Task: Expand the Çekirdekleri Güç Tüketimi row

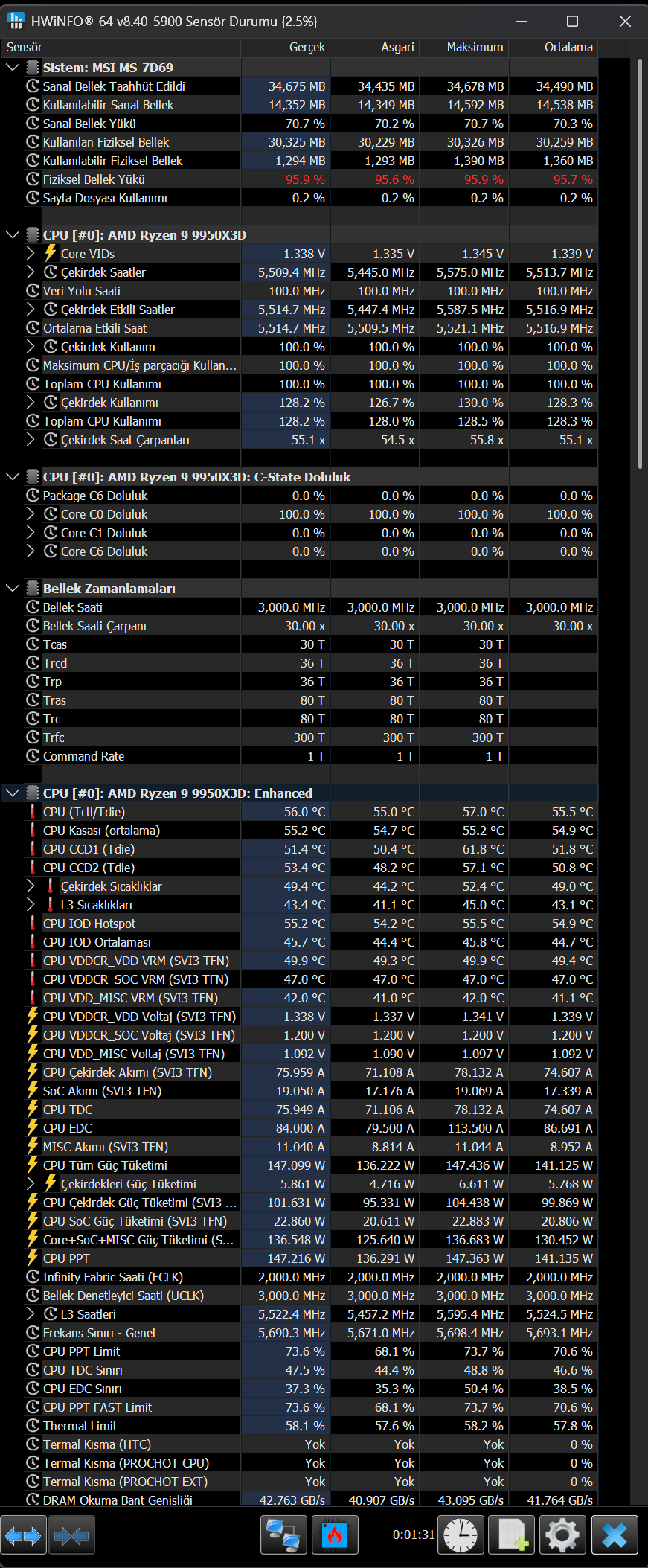Action: click(x=31, y=1183)
